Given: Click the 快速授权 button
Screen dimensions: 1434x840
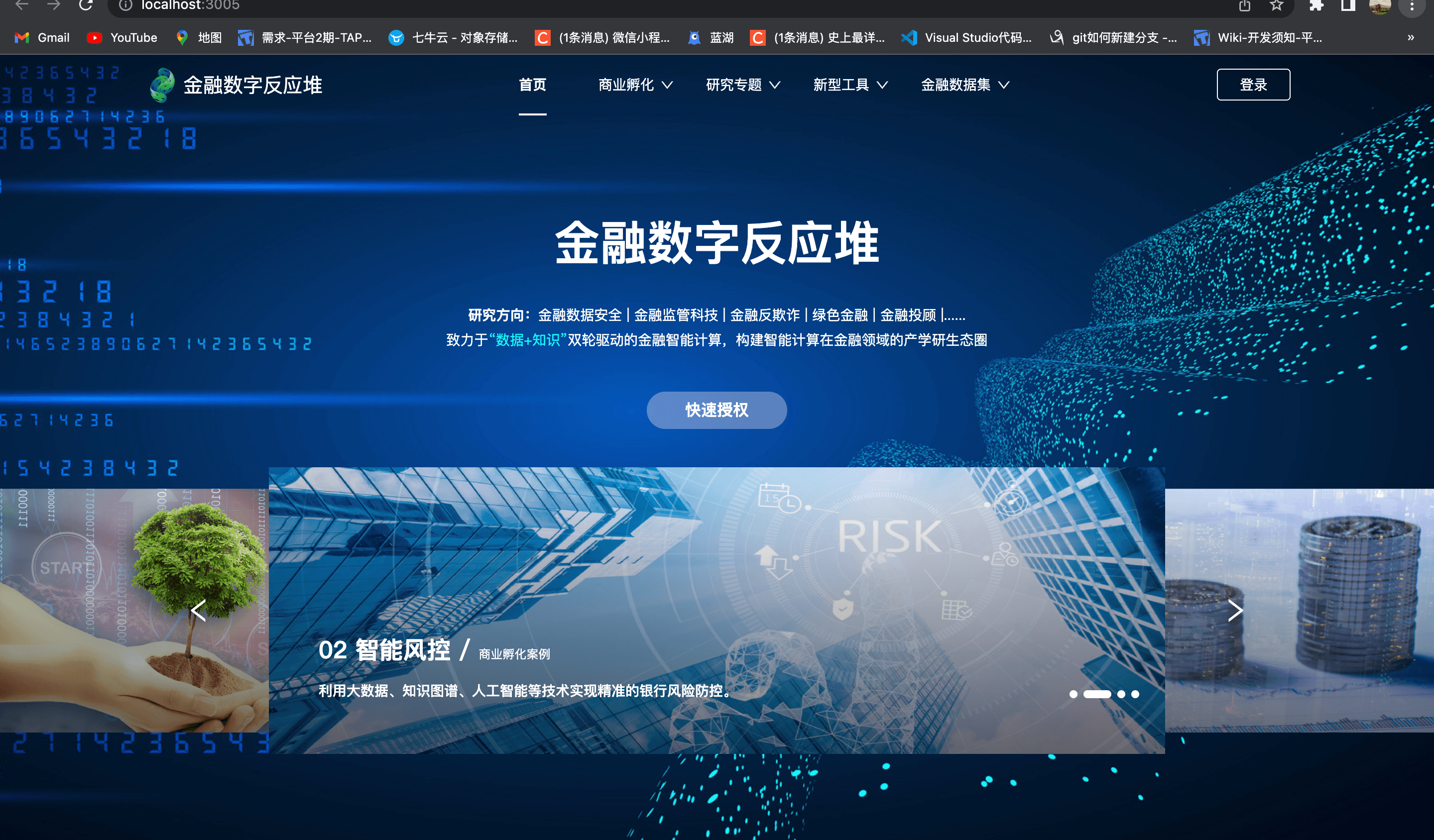Looking at the screenshot, I should [717, 409].
